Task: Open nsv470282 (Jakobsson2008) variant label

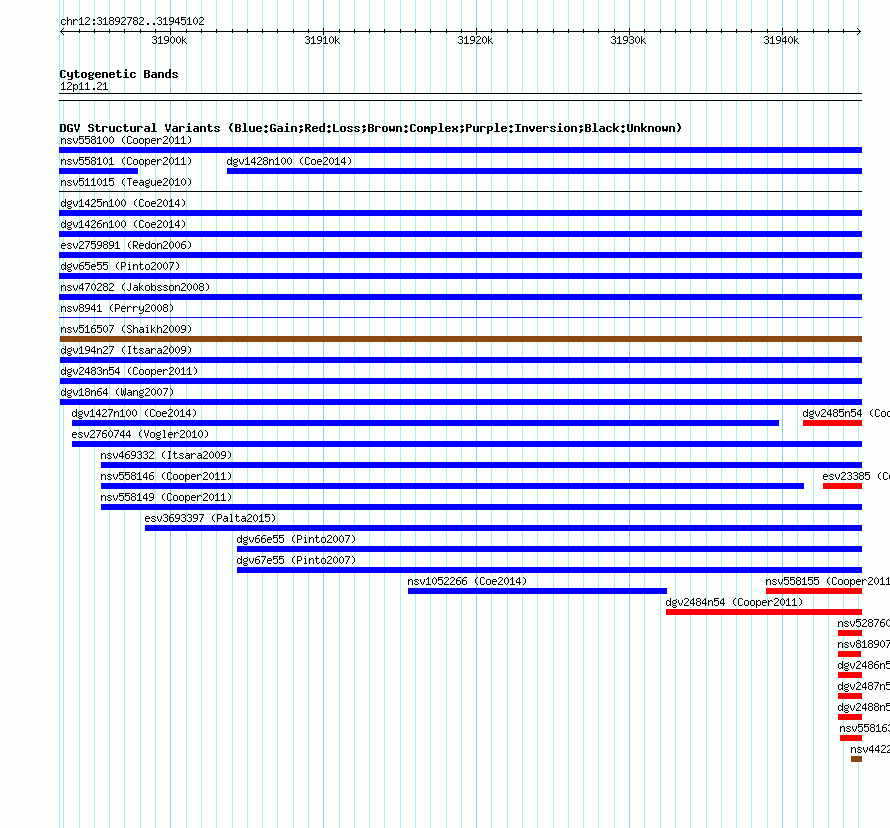Action: click(x=135, y=287)
